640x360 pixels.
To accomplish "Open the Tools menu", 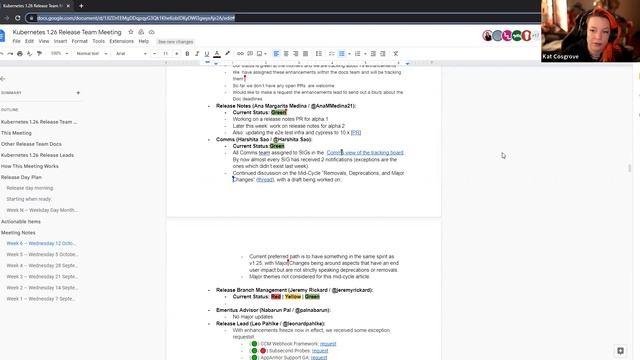I will [x=98, y=41].
